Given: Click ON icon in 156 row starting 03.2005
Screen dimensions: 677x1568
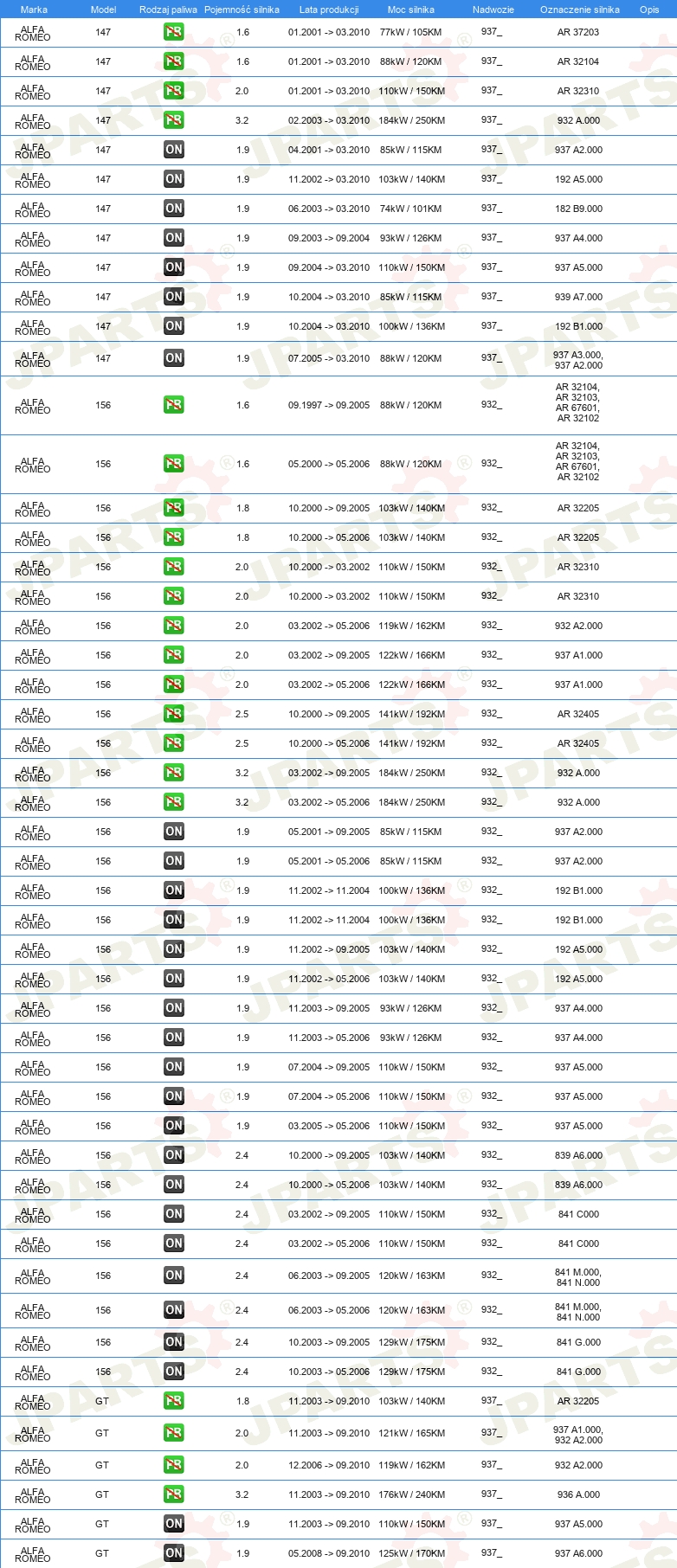Looking at the screenshot, I should click(174, 1126).
